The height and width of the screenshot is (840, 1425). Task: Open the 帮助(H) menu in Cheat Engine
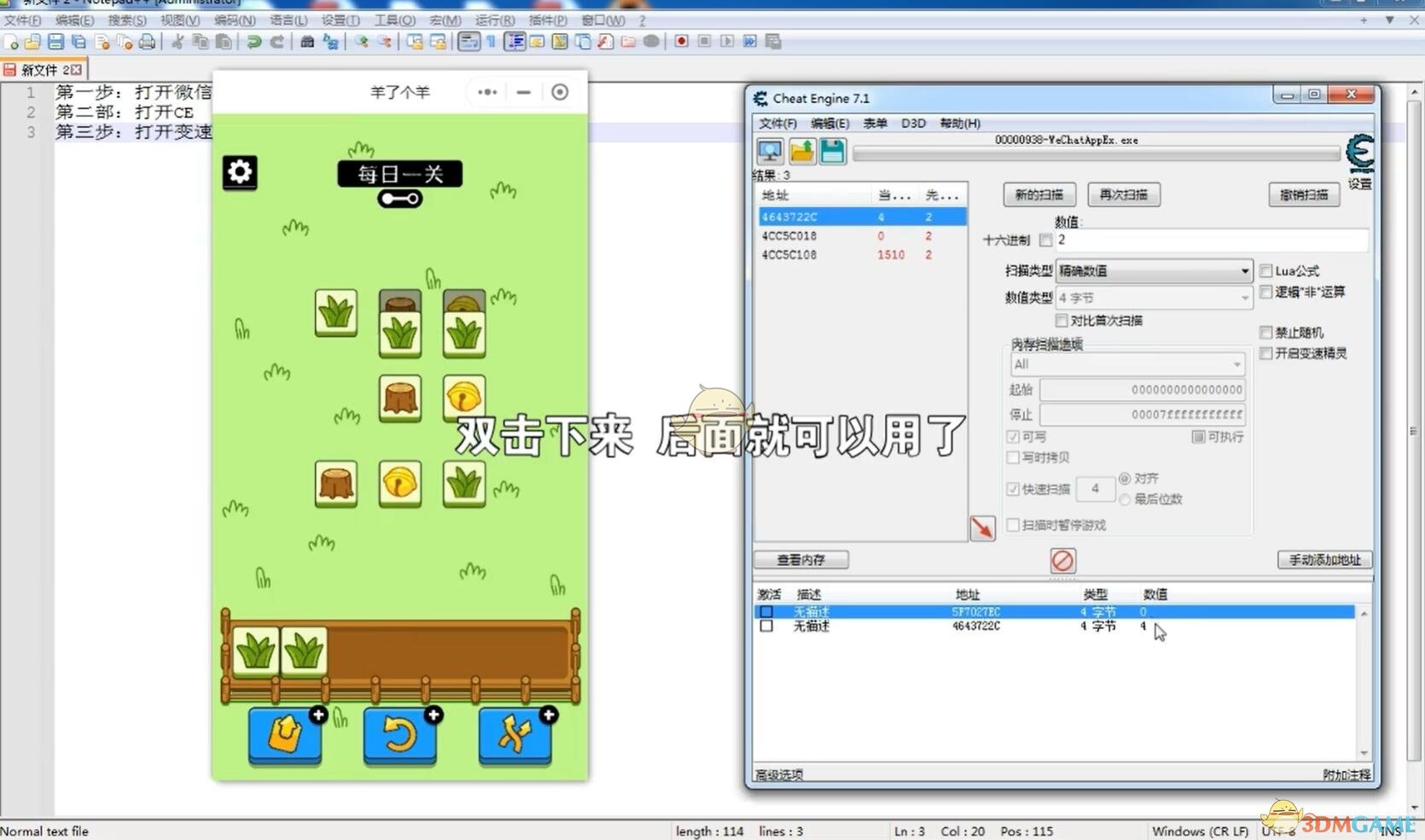click(960, 124)
